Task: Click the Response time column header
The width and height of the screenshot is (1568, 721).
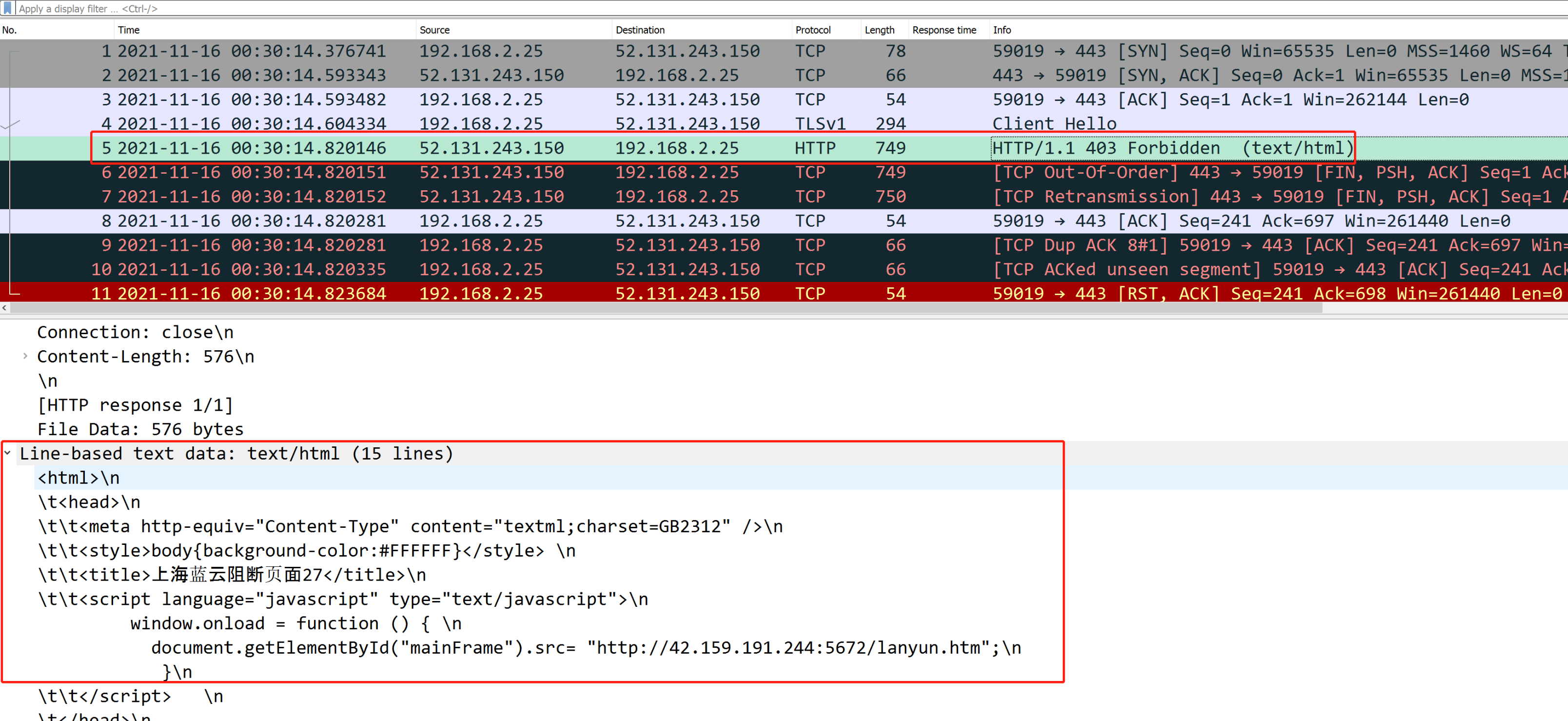Action: (x=943, y=30)
